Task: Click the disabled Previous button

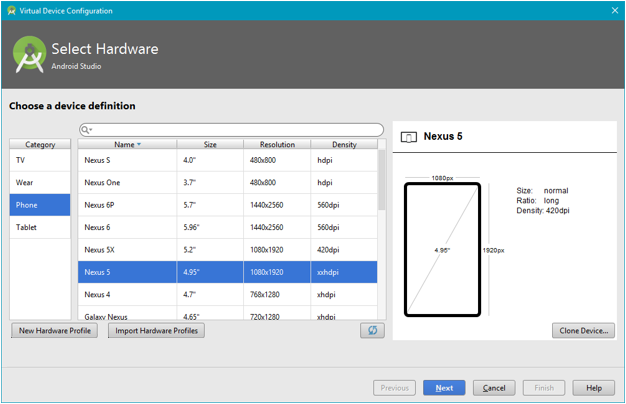Action: (x=394, y=388)
